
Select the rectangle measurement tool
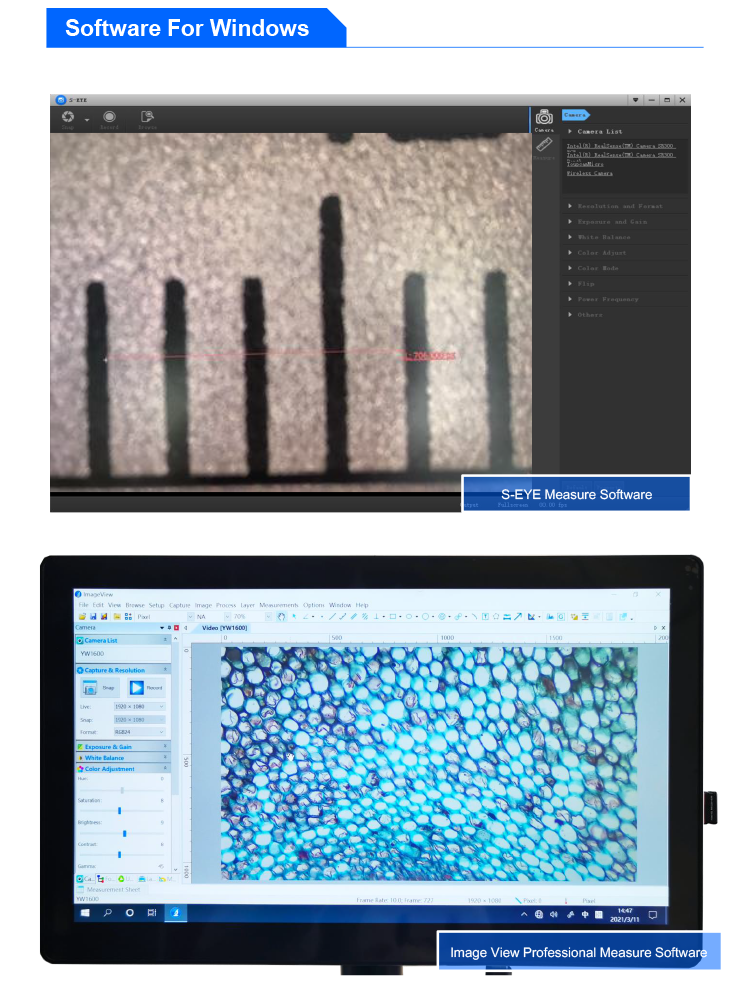click(393, 617)
